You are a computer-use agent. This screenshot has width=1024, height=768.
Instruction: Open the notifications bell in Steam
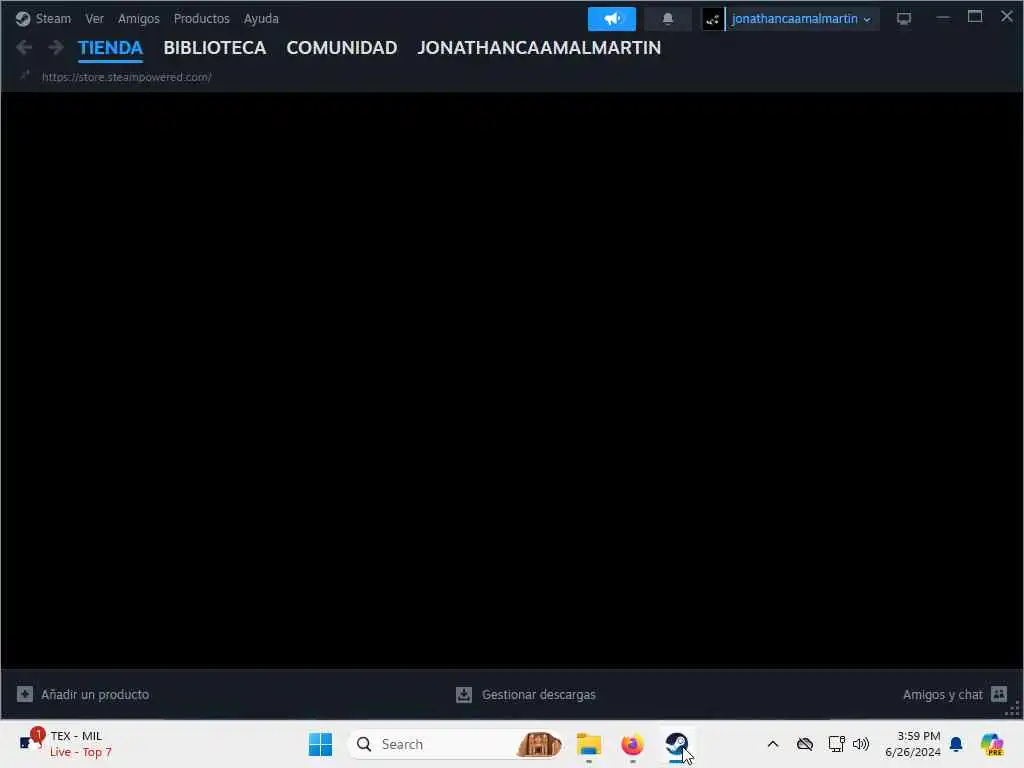[667, 18]
